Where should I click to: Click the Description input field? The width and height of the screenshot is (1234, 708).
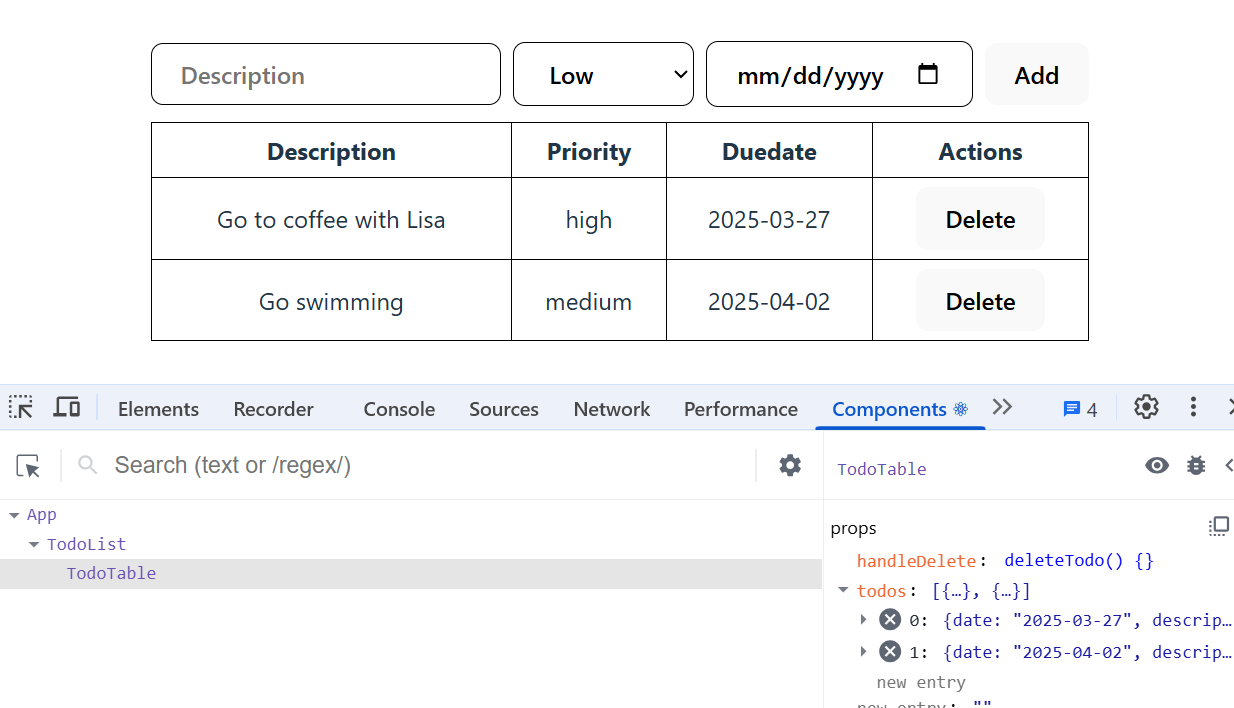[x=326, y=74]
